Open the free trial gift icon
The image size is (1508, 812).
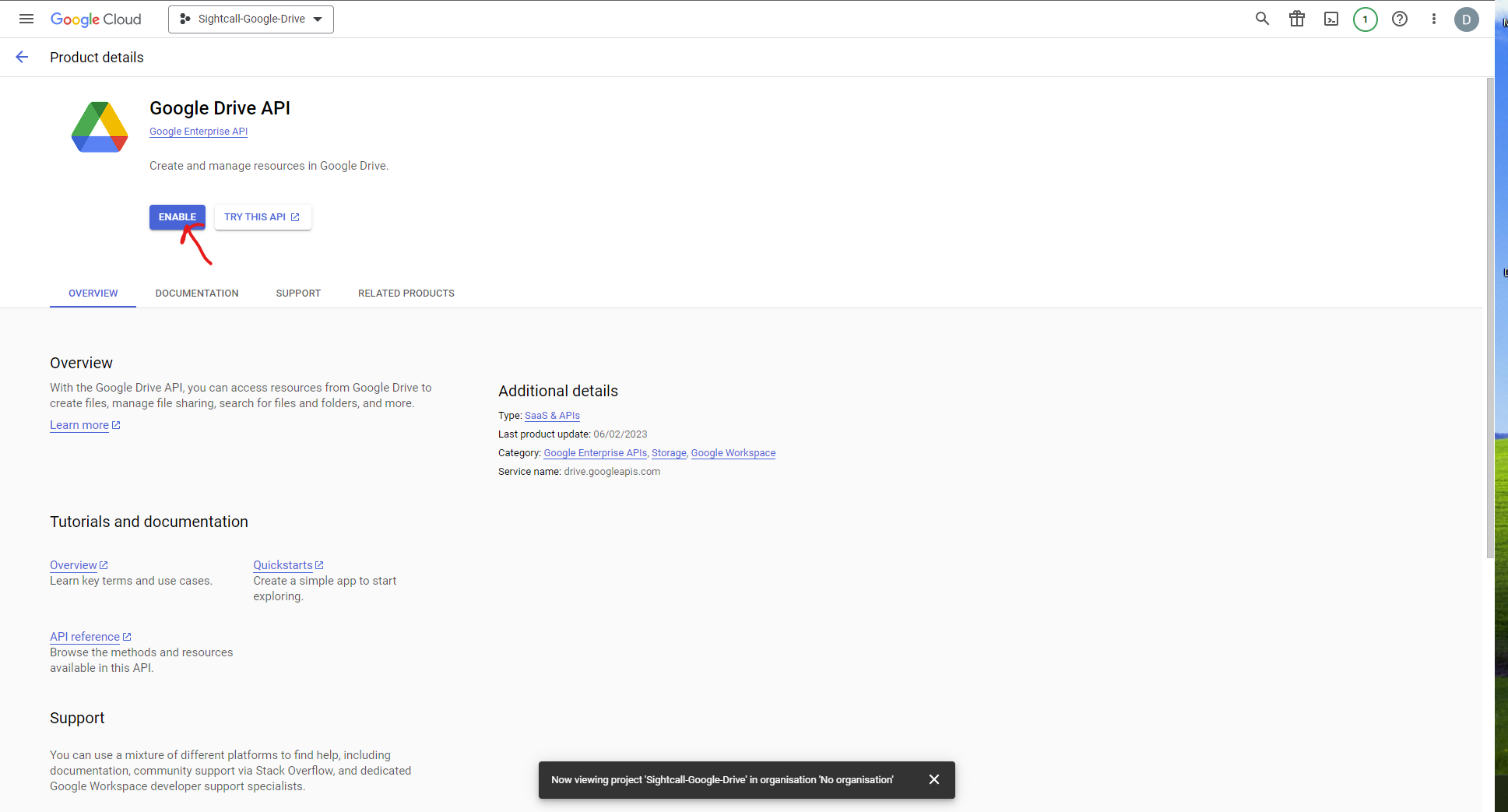point(1296,19)
